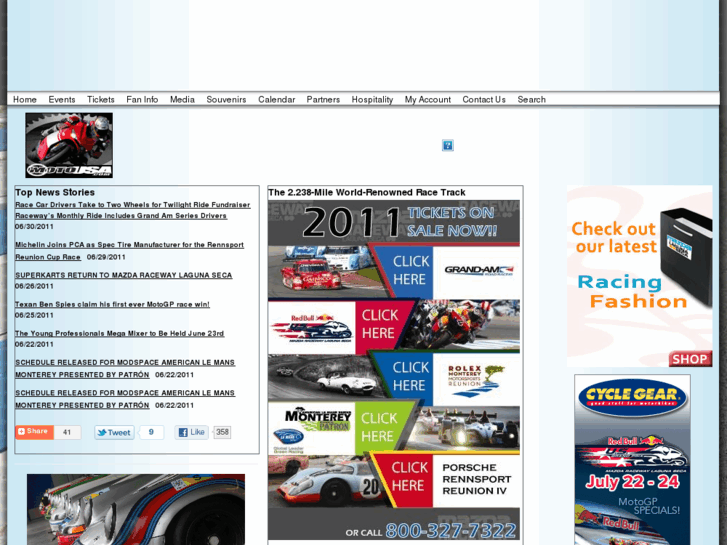
Task: Open the Racing Fashion ad banner
Action: [639, 276]
